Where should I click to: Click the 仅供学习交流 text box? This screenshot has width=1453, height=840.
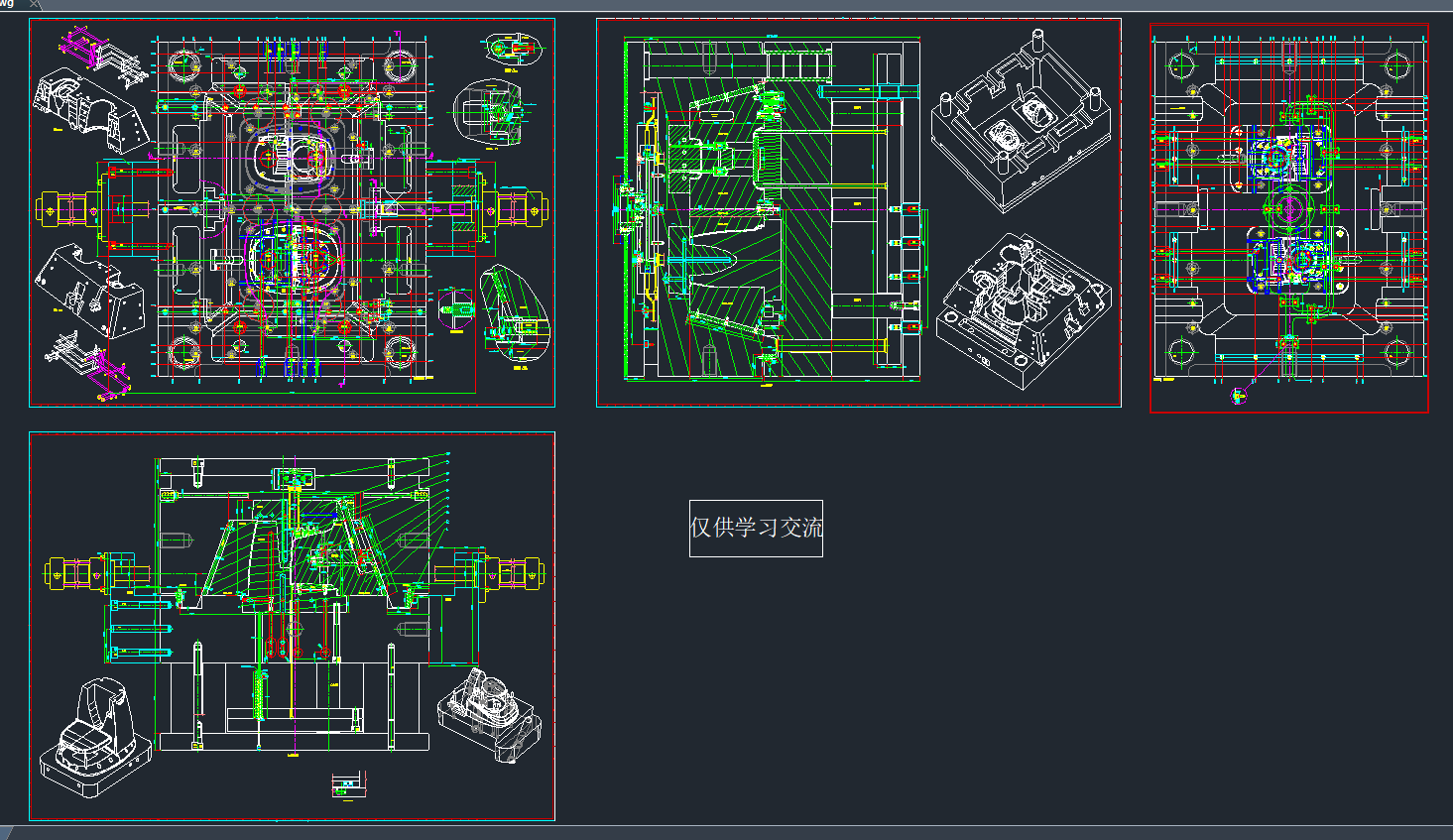(x=756, y=529)
